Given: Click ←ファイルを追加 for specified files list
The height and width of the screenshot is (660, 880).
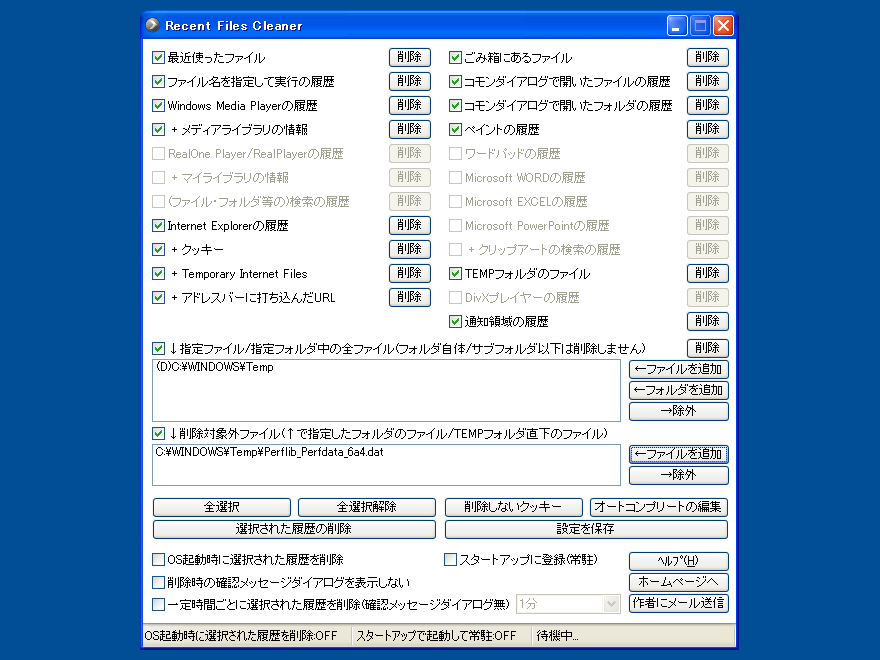Looking at the screenshot, I should 679,369.
